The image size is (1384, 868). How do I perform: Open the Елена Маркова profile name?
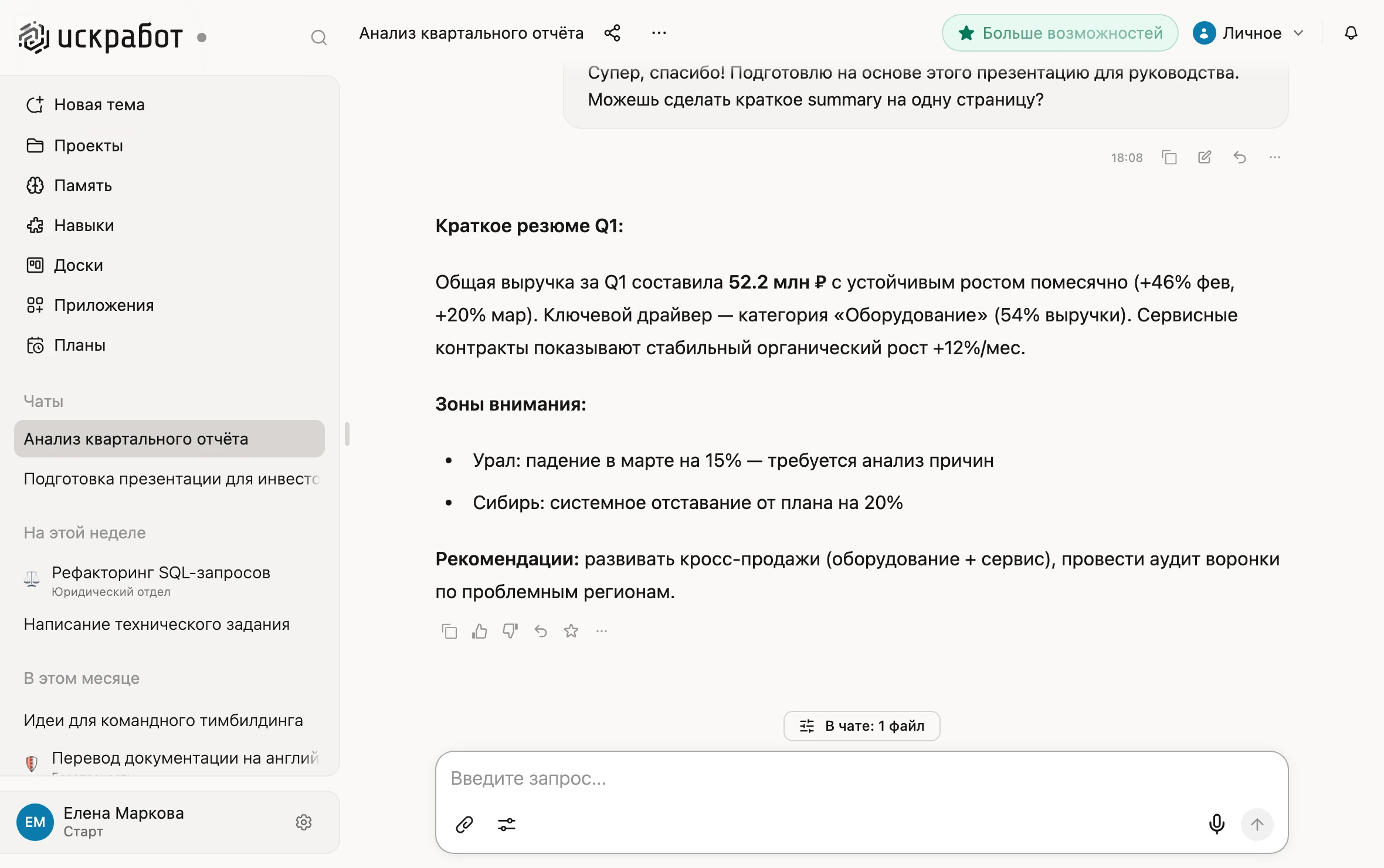pyautogui.click(x=124, y=813)
